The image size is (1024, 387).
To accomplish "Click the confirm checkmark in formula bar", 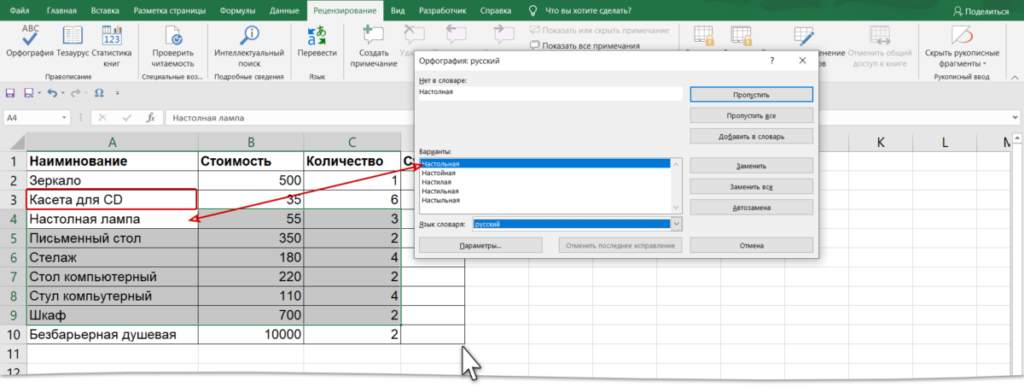I will click(x=127, y=118).
